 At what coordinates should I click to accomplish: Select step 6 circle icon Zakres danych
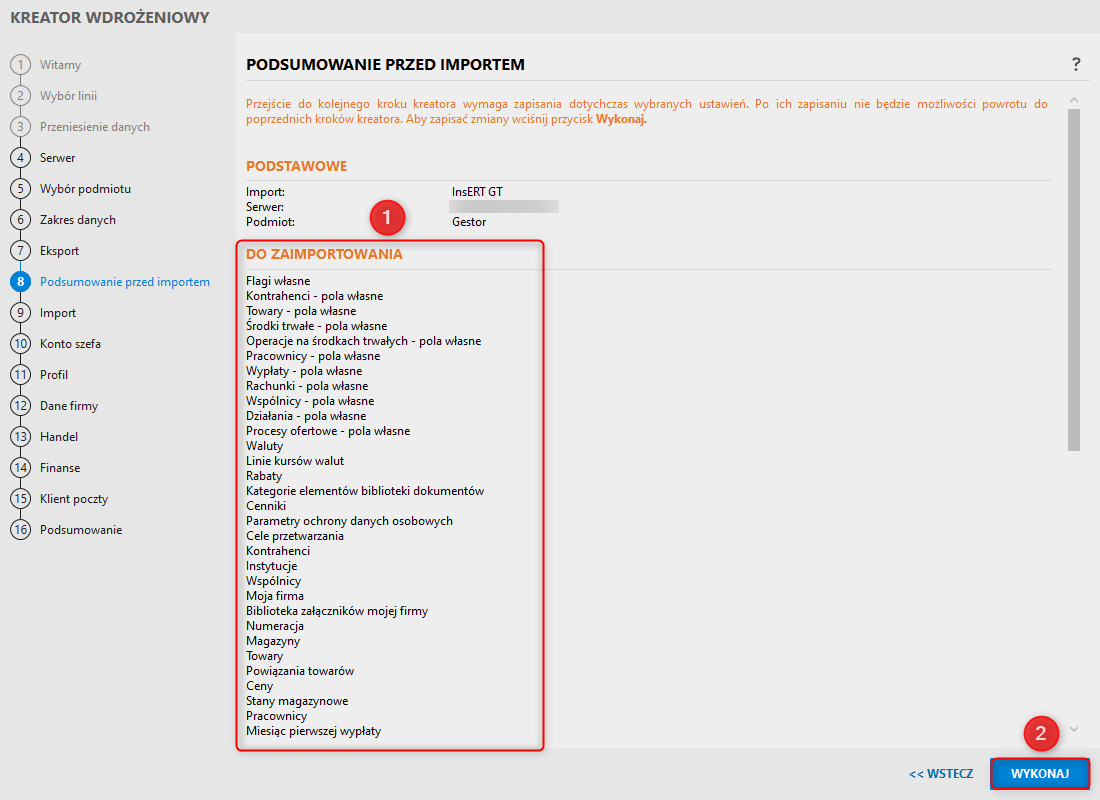[20, 220]
